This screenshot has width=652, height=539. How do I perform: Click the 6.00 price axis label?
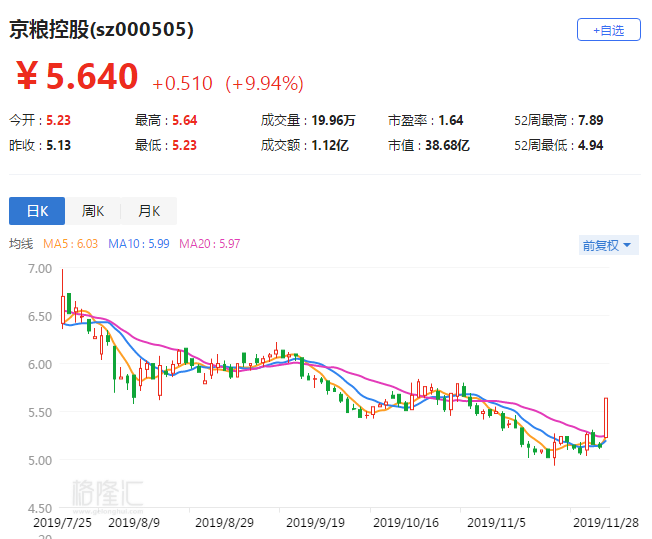tap(40, 364)
